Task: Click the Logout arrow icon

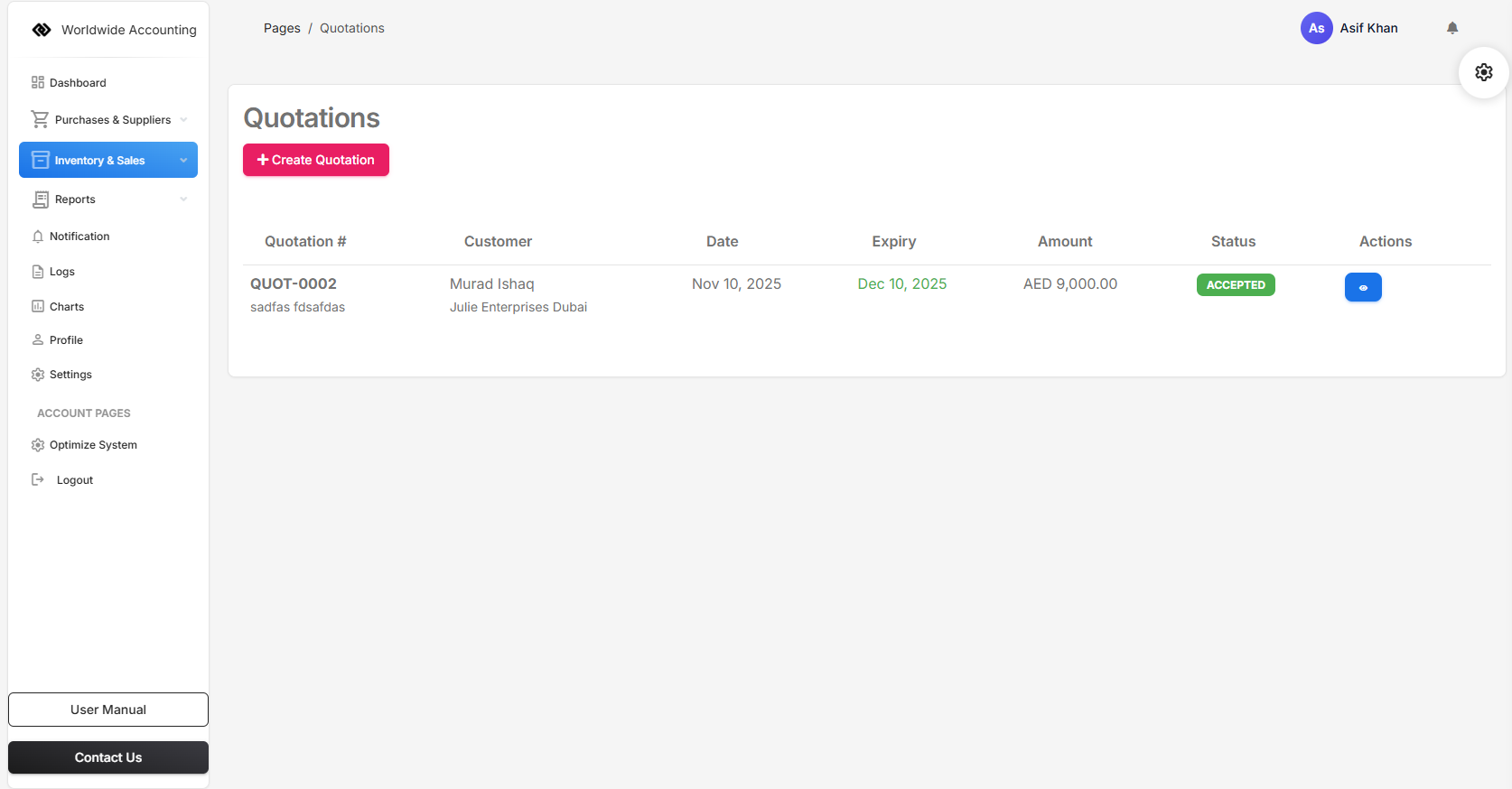Action: click(x=38, y=479)
